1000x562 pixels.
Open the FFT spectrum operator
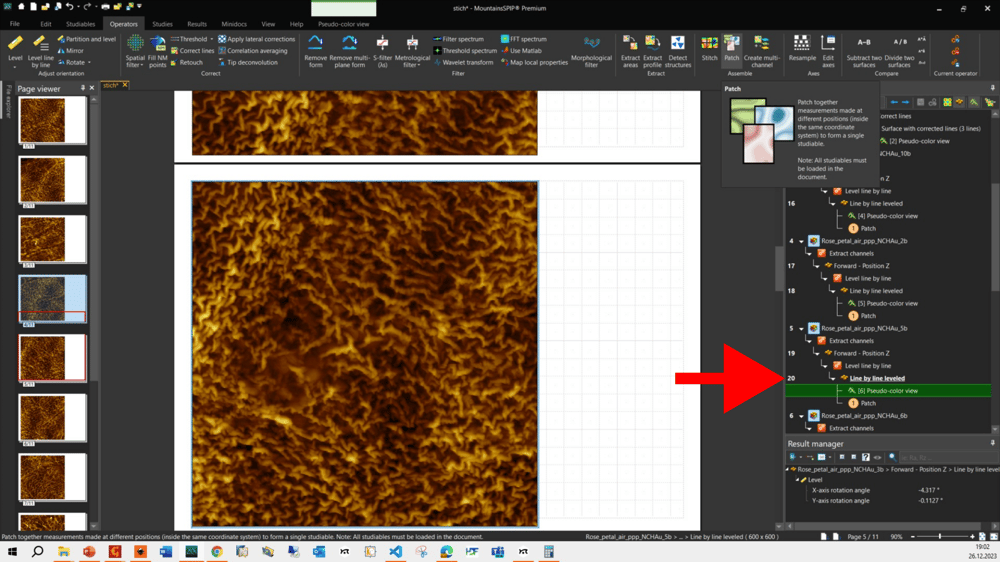tap(524, 39)
